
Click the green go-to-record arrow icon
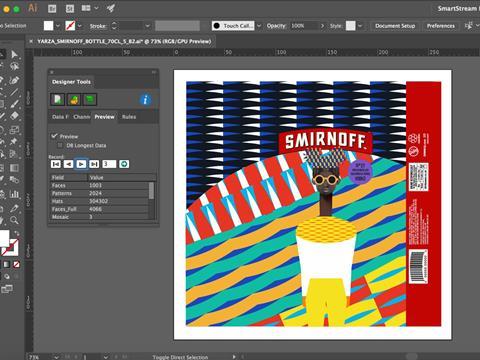(x=124, y=164)
